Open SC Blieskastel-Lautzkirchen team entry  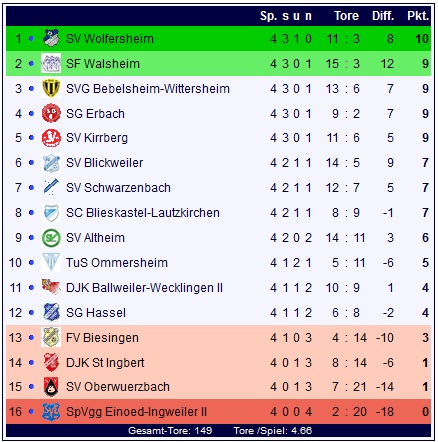(x=143, y=213)
